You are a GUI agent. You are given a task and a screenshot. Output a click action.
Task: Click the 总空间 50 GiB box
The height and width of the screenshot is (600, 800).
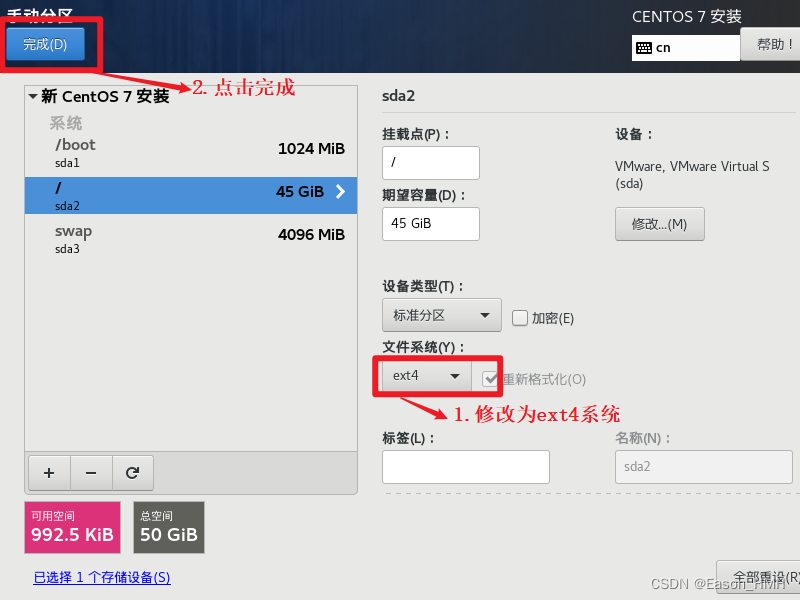(169, 528)
